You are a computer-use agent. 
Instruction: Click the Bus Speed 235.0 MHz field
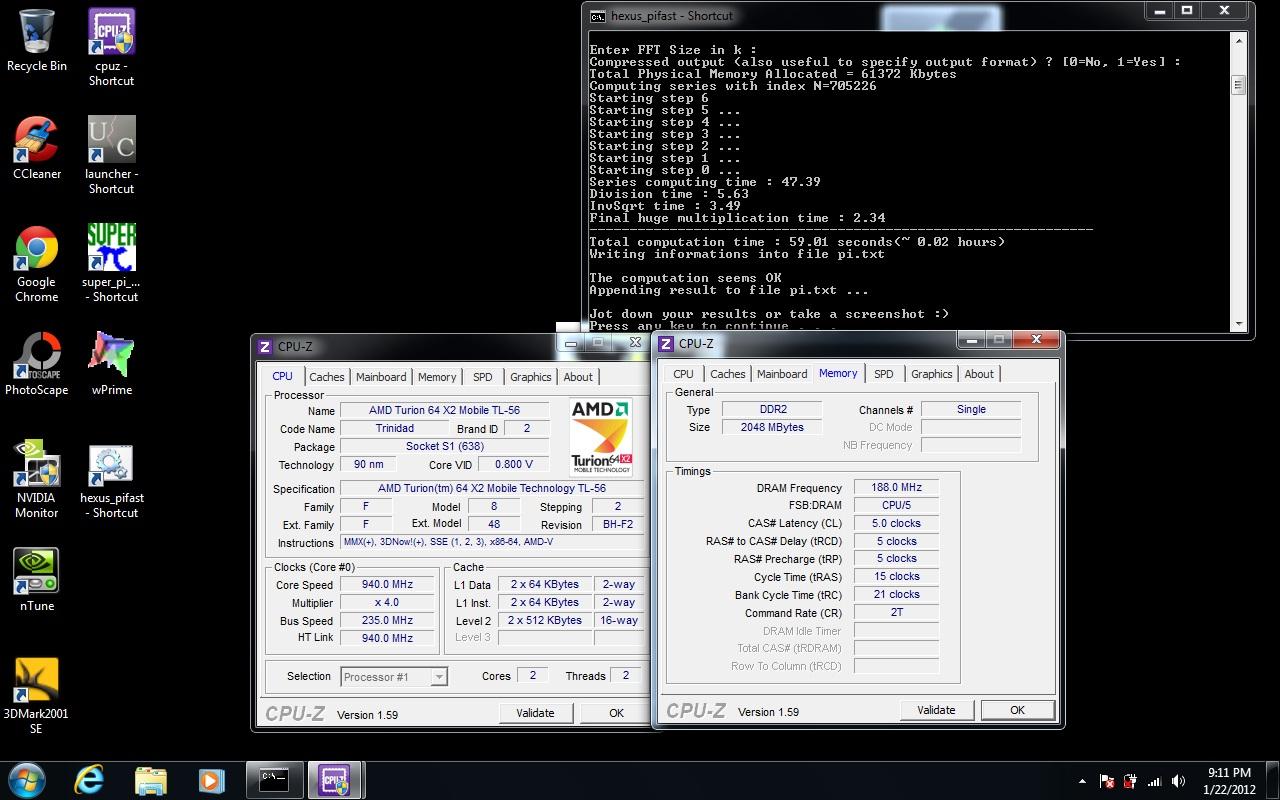pyautogui.click(x=387, y=621)
